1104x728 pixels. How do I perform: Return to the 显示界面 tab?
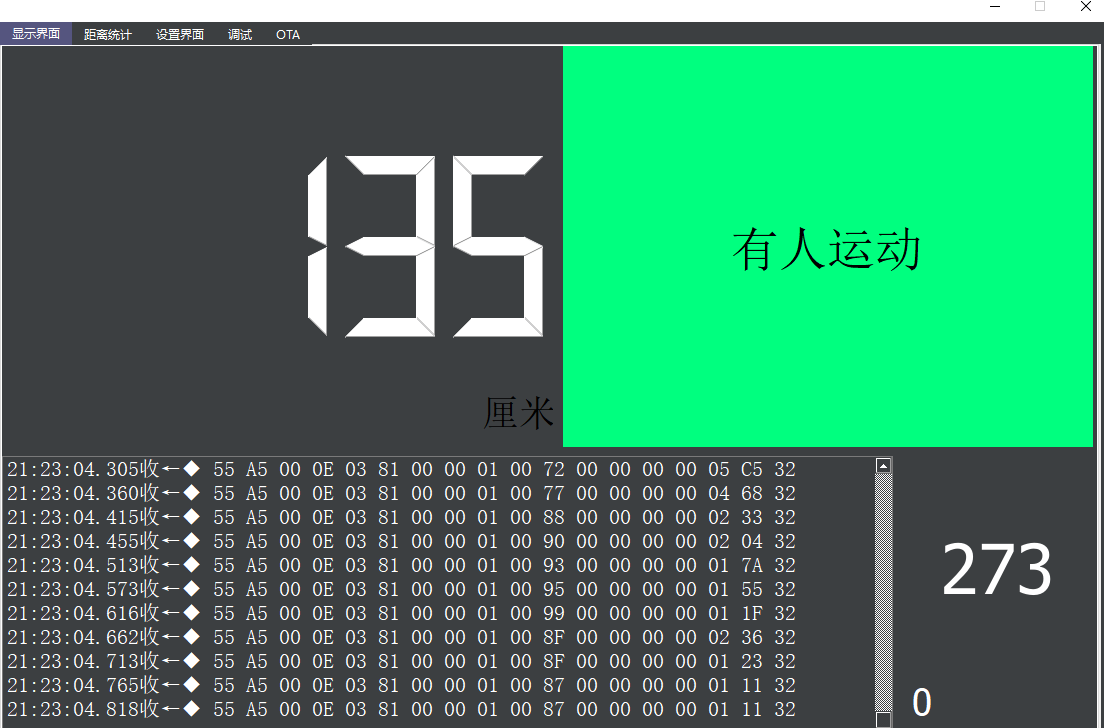point(36,34)
